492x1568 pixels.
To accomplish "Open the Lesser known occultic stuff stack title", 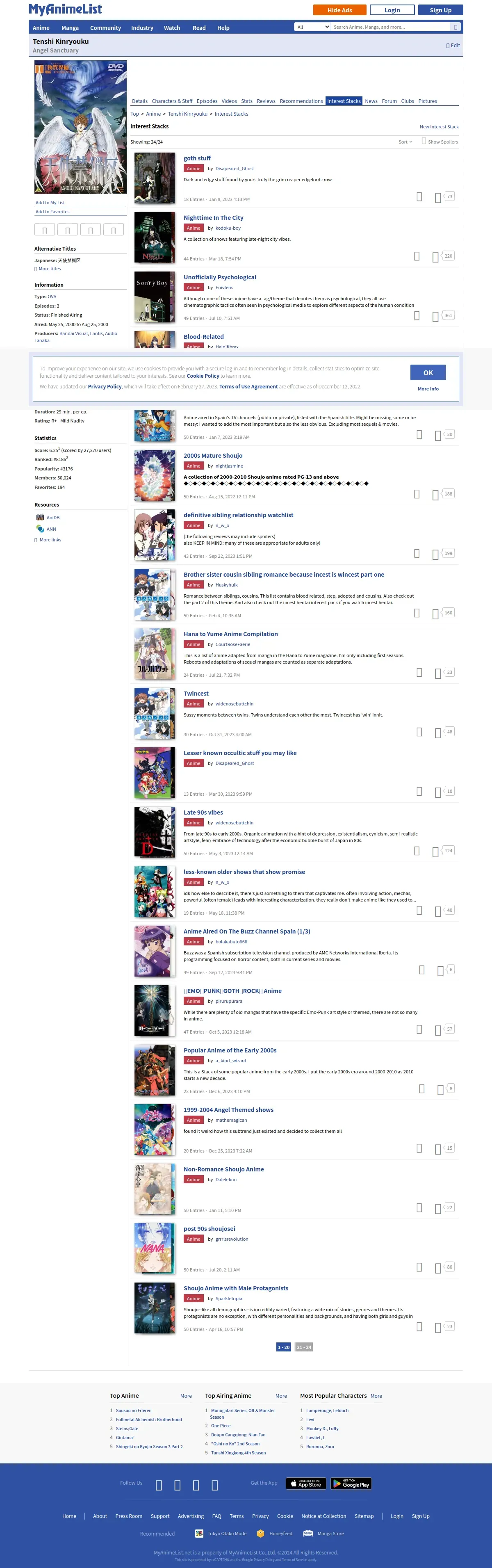I will [240, 753].
